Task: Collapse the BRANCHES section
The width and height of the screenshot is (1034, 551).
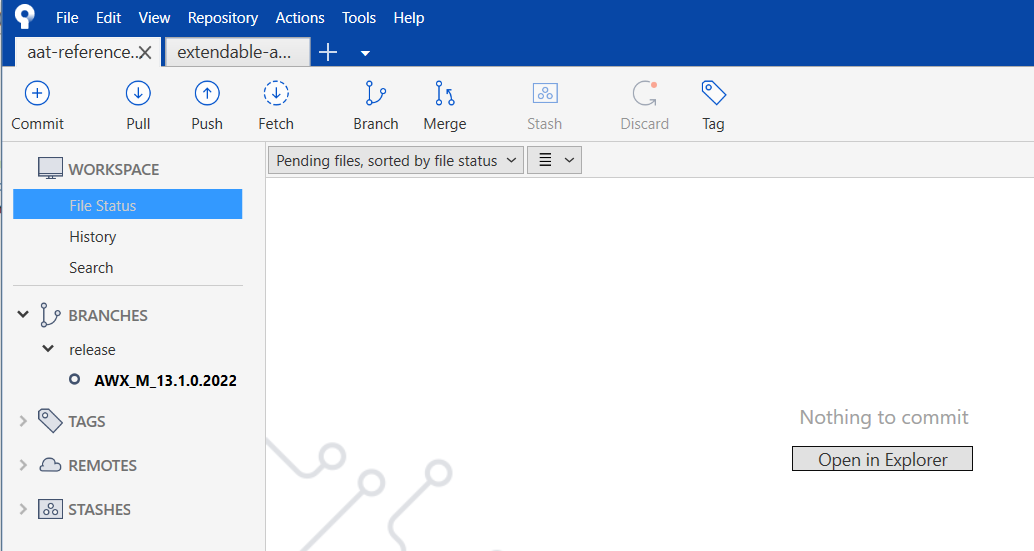Action: click(x=23, y=314)
